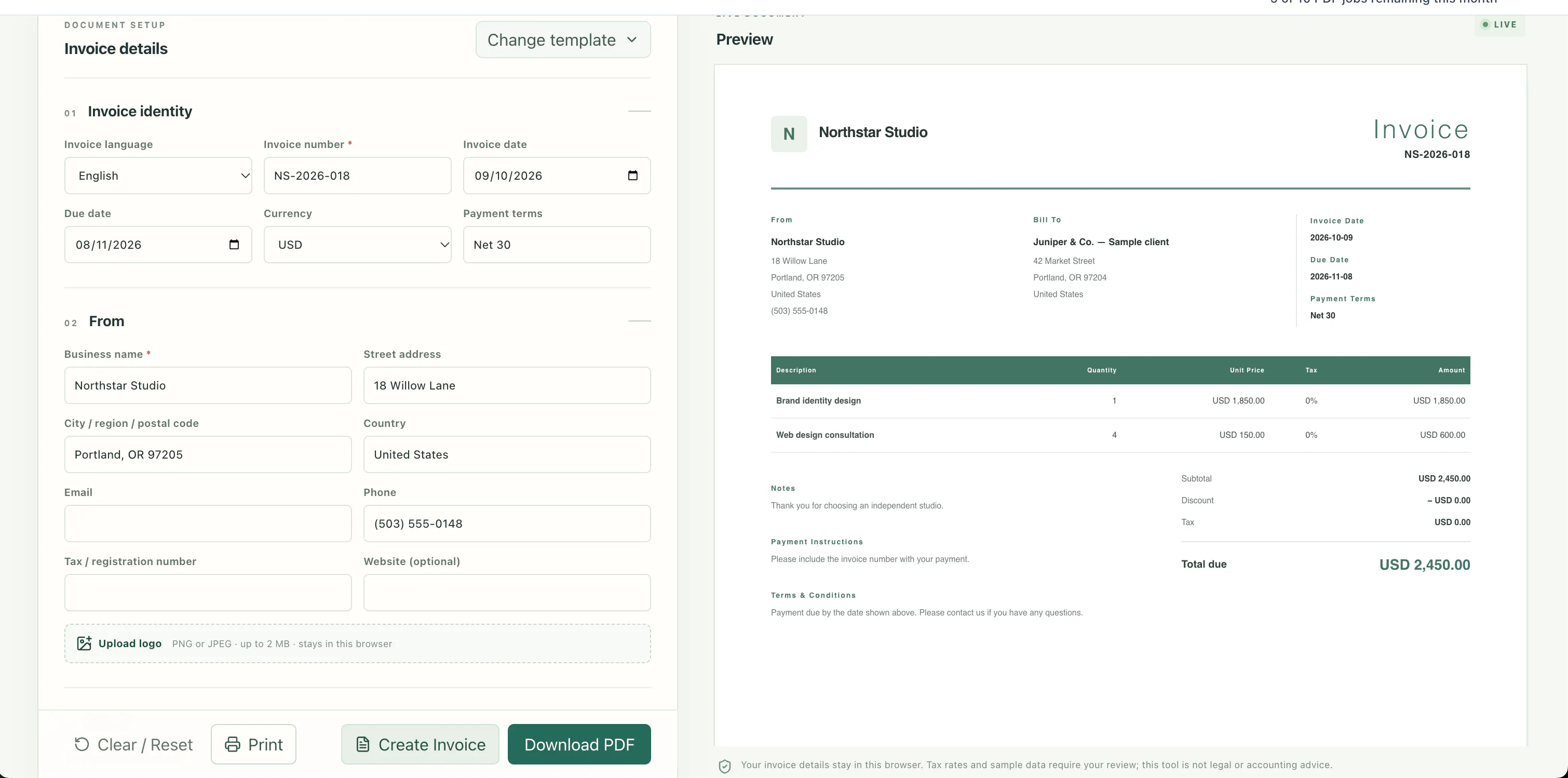Click the Tax / registration number field
This screenshot has height=778, width=1568.
(208, 593)
